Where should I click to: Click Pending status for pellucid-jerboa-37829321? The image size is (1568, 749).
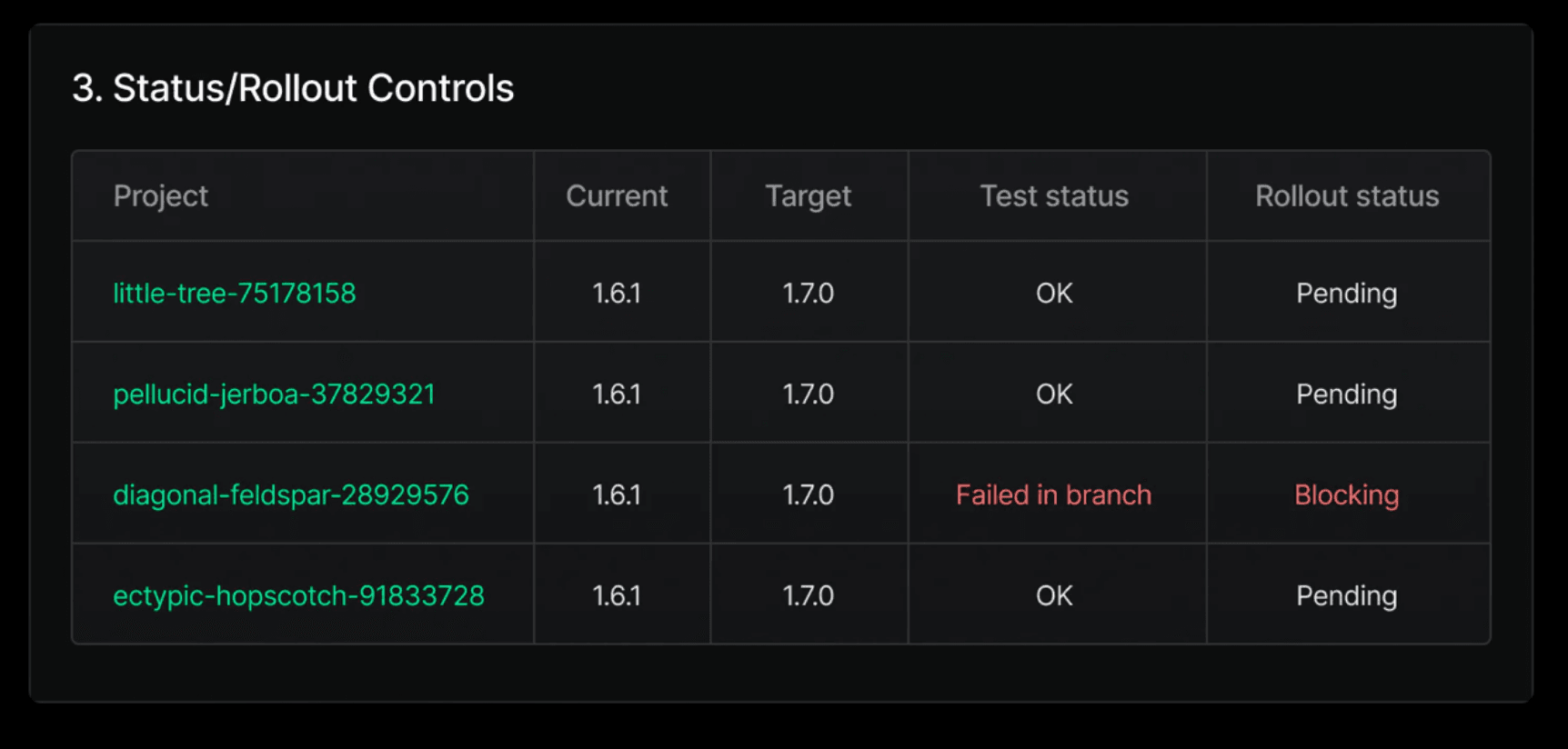tap(1346, 394)
